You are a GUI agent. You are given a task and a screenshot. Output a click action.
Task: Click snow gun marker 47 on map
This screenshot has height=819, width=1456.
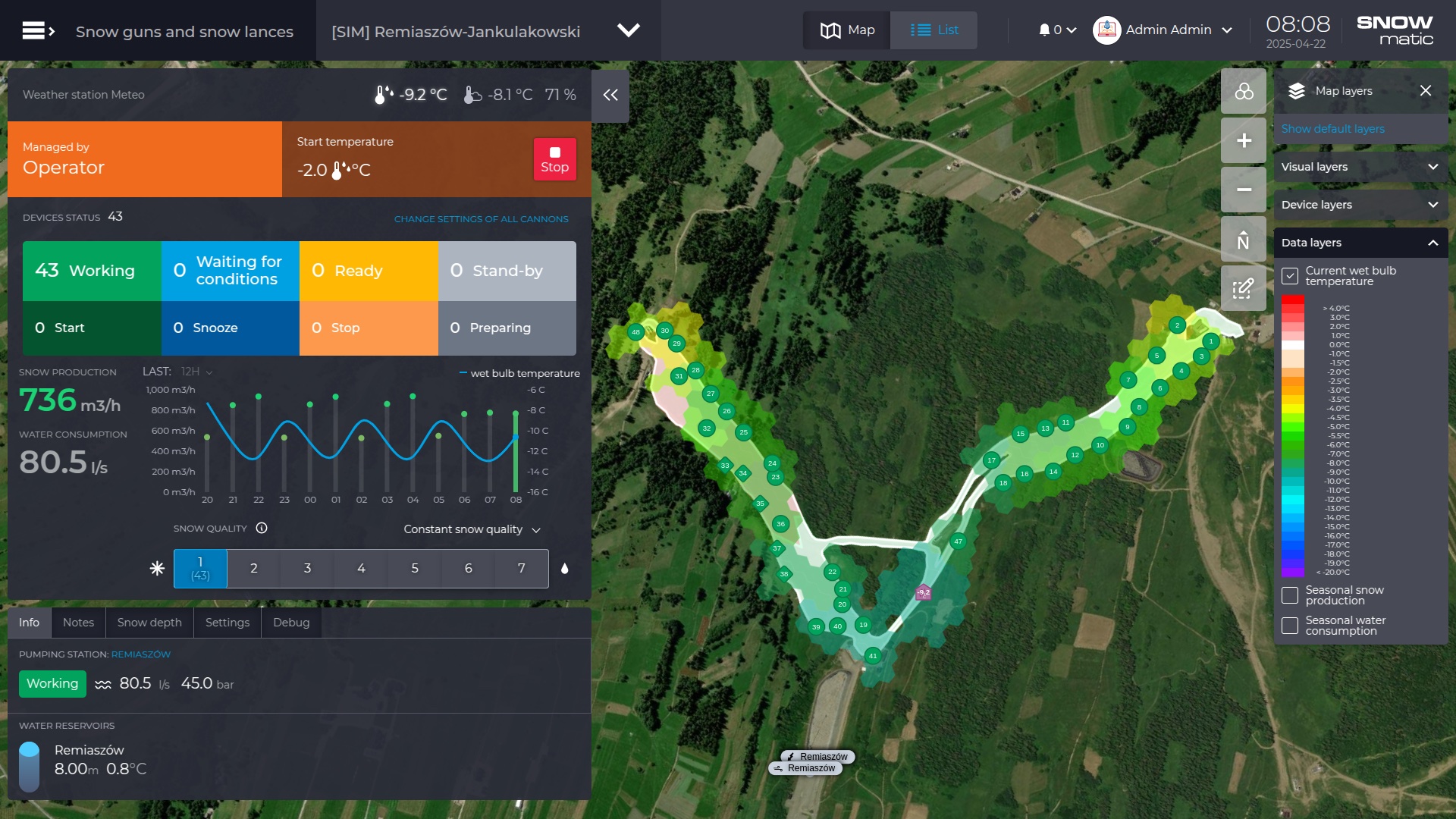tap(958, 541)
